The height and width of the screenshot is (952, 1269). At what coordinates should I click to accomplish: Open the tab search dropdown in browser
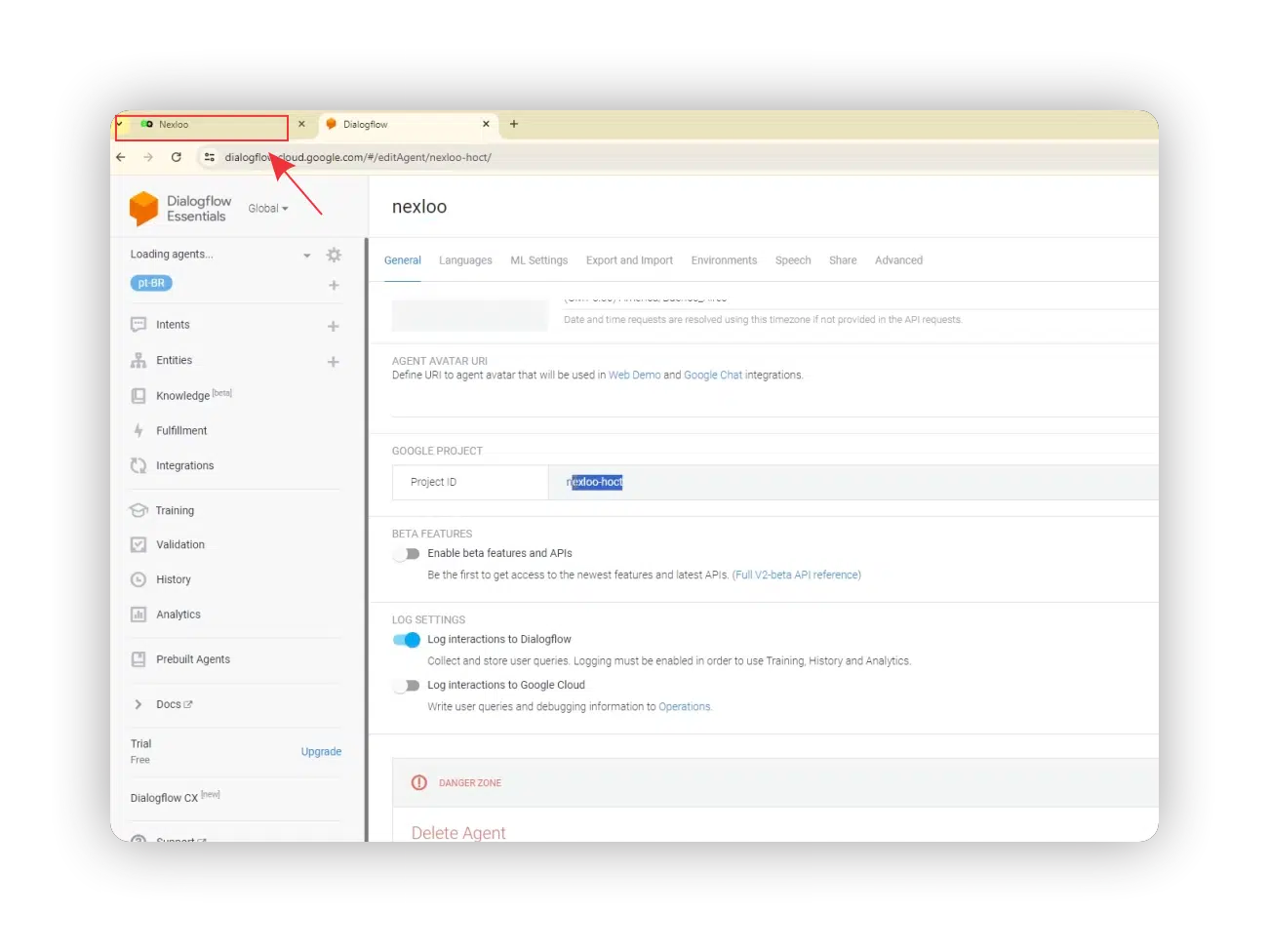click(119, 124)
